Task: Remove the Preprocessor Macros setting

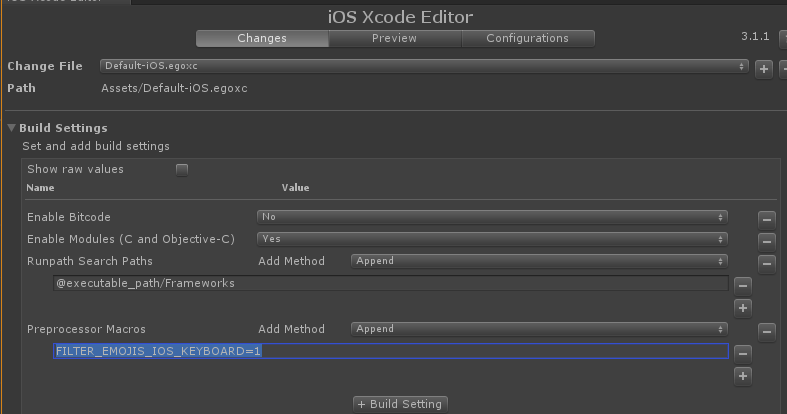Action: point(766,331)
